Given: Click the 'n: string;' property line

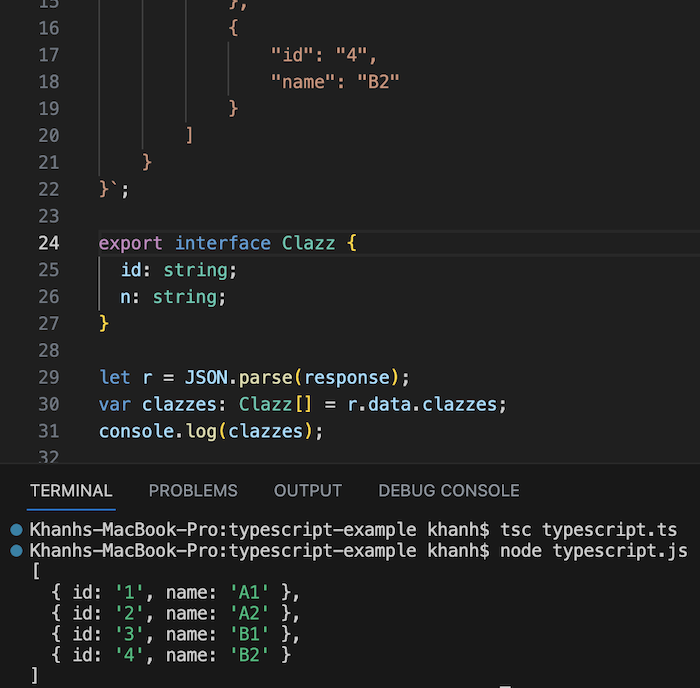Looking at the screenshot, I should pyautogui.click(x=173, y=297).
